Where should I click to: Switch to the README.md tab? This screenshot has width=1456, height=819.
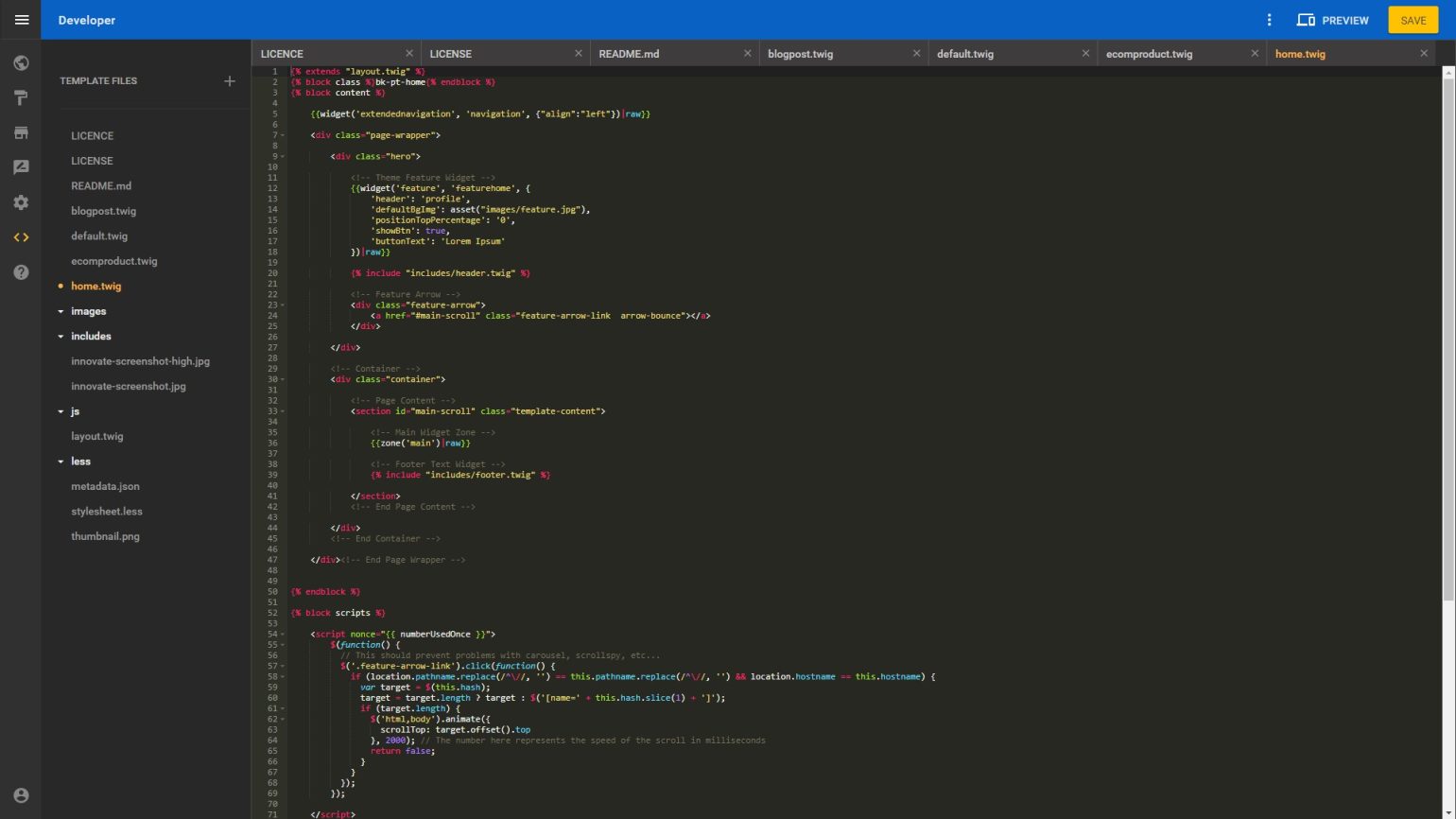(x=630, y=54)
